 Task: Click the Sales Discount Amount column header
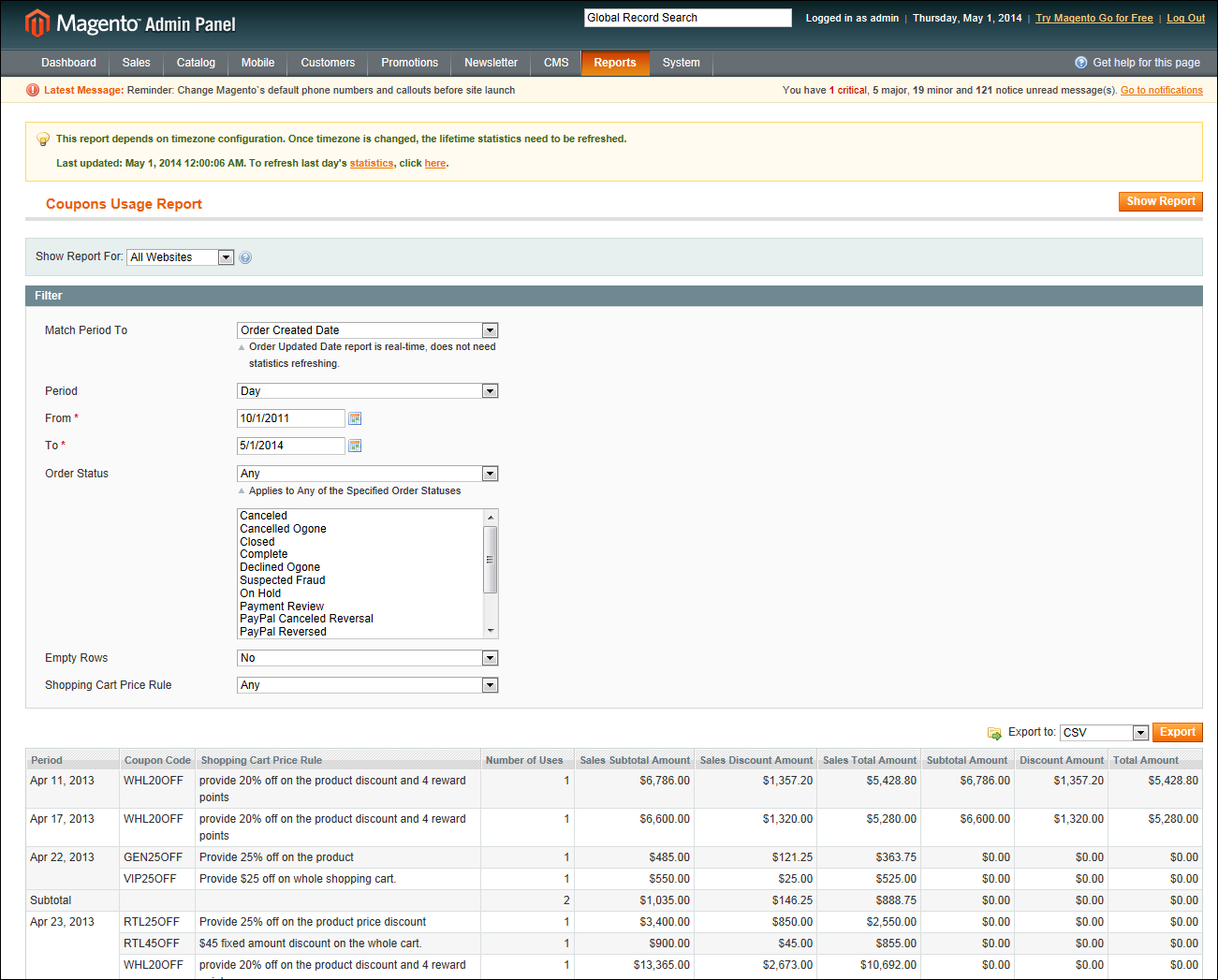(756, 760)
